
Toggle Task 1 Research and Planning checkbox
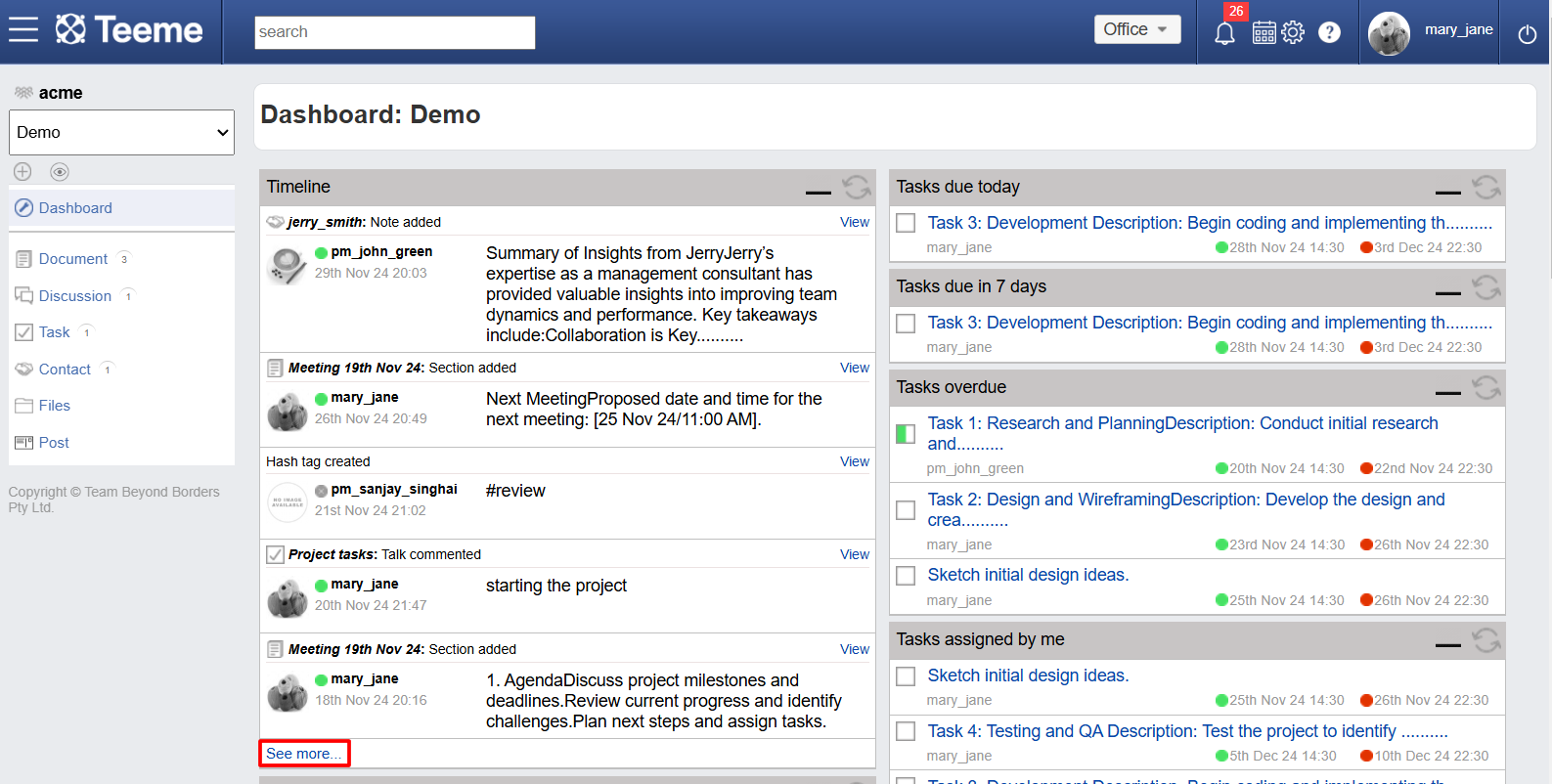point(906,433)
